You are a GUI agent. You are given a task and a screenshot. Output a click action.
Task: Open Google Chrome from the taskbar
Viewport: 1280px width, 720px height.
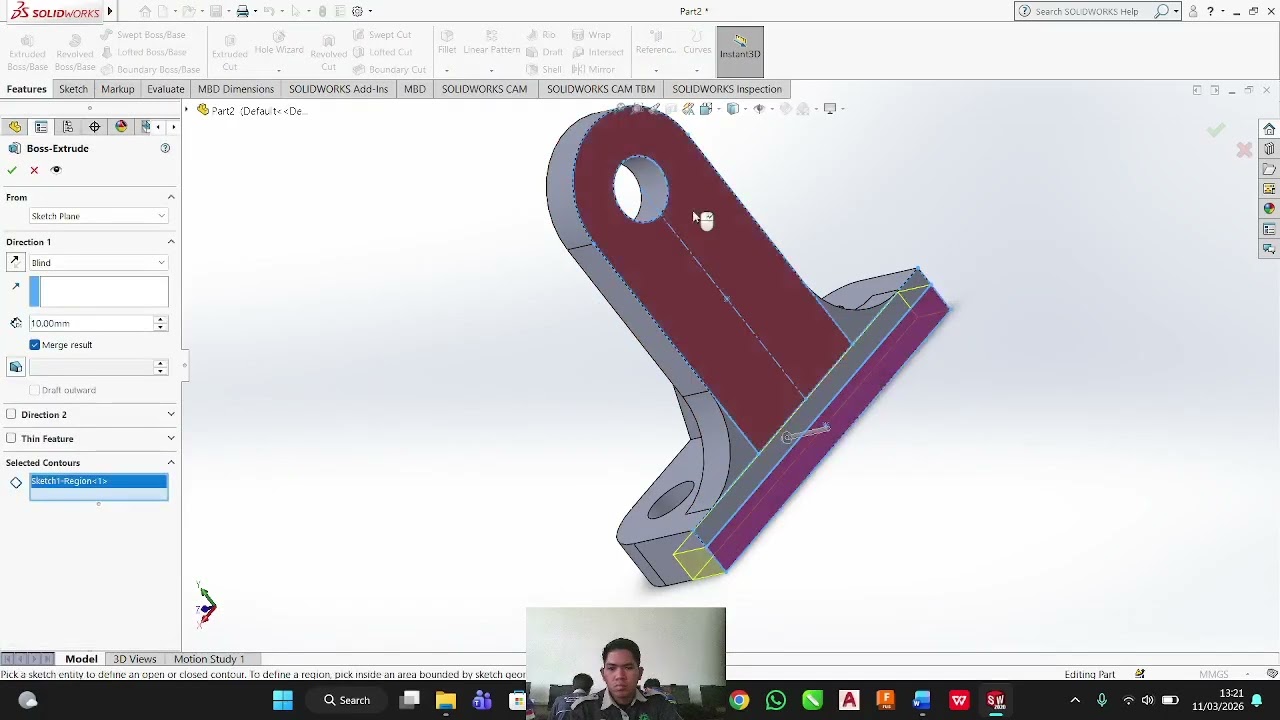(739, 700)
